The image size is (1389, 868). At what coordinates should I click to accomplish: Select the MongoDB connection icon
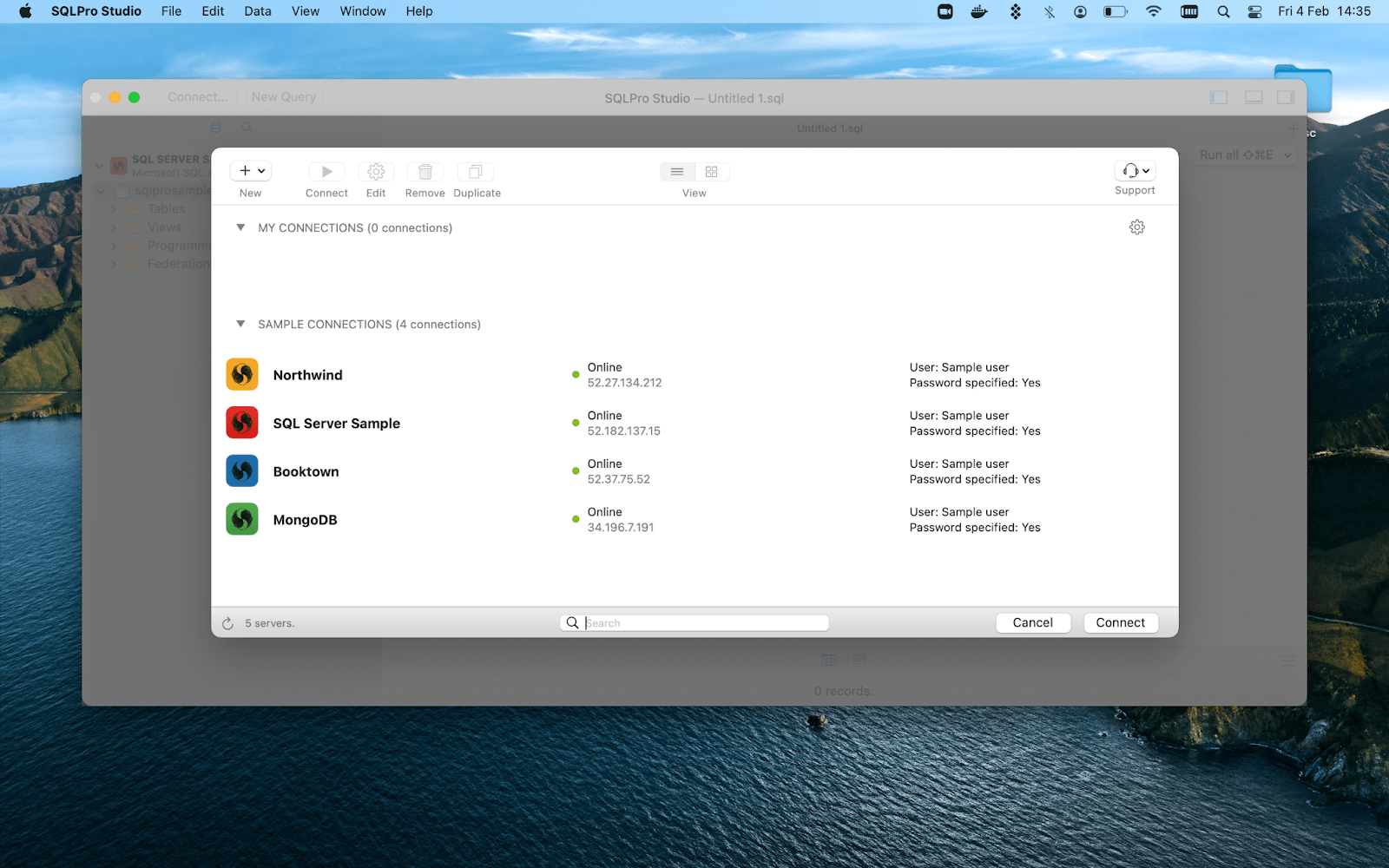pos(241,518)
